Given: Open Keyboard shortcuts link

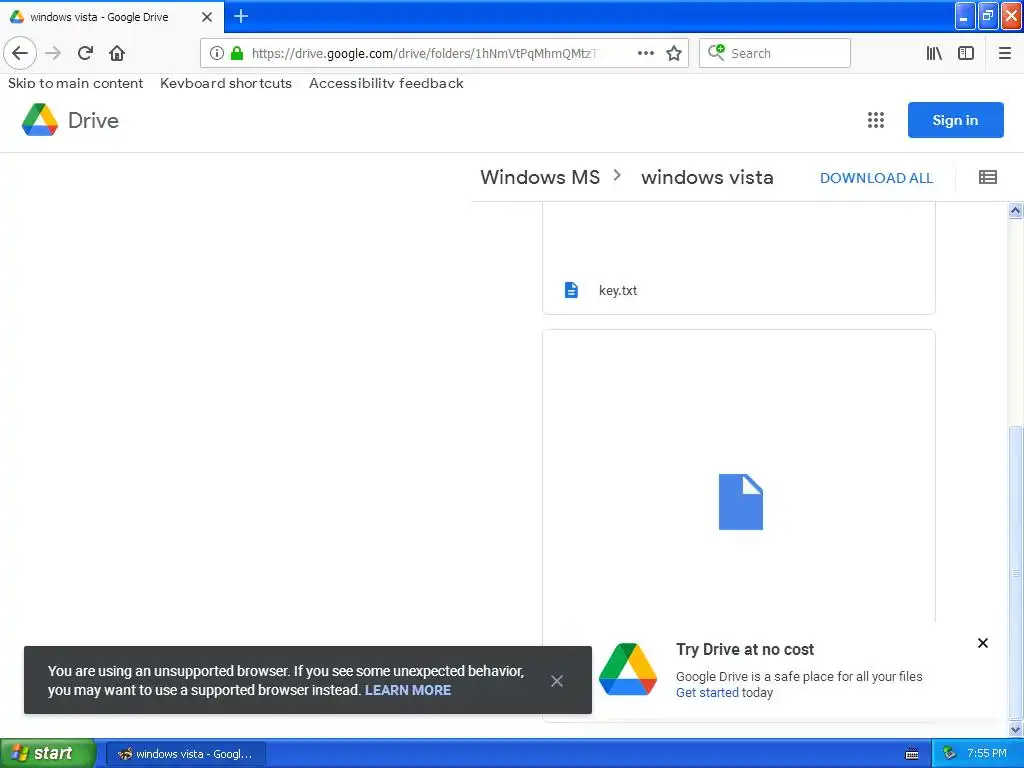Looking at the screenshot, I should pos(226,83).
